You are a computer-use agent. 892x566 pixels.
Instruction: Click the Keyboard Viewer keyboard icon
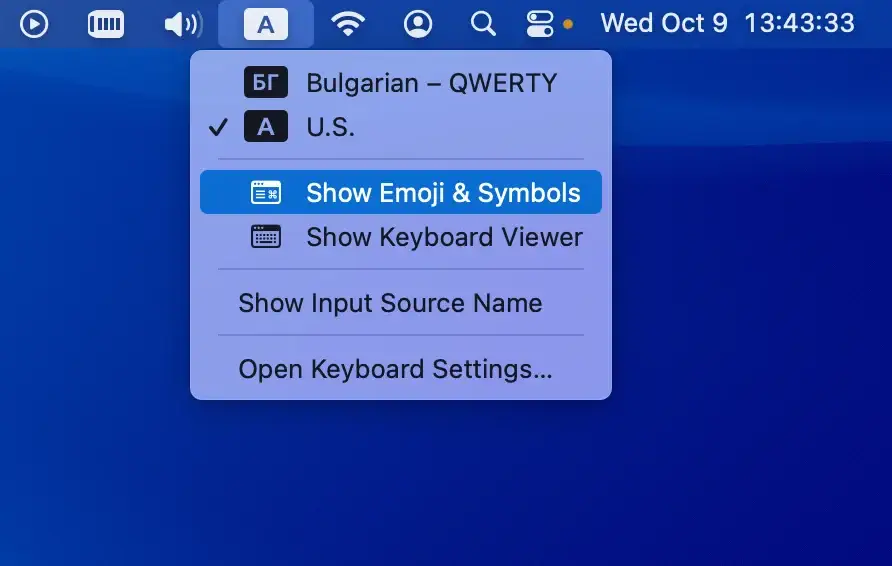click(265, 237)
